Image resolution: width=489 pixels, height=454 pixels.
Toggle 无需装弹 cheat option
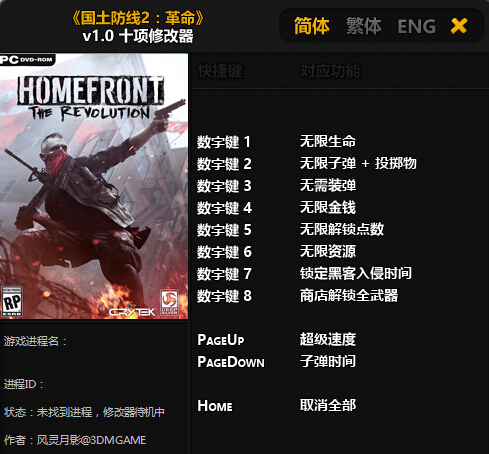pyautogui.click(x=328, y=185)
